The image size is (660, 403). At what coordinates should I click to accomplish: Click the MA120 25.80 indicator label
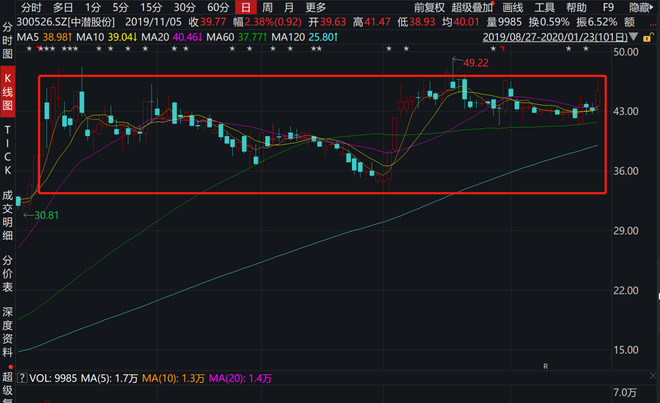[304, 37]
